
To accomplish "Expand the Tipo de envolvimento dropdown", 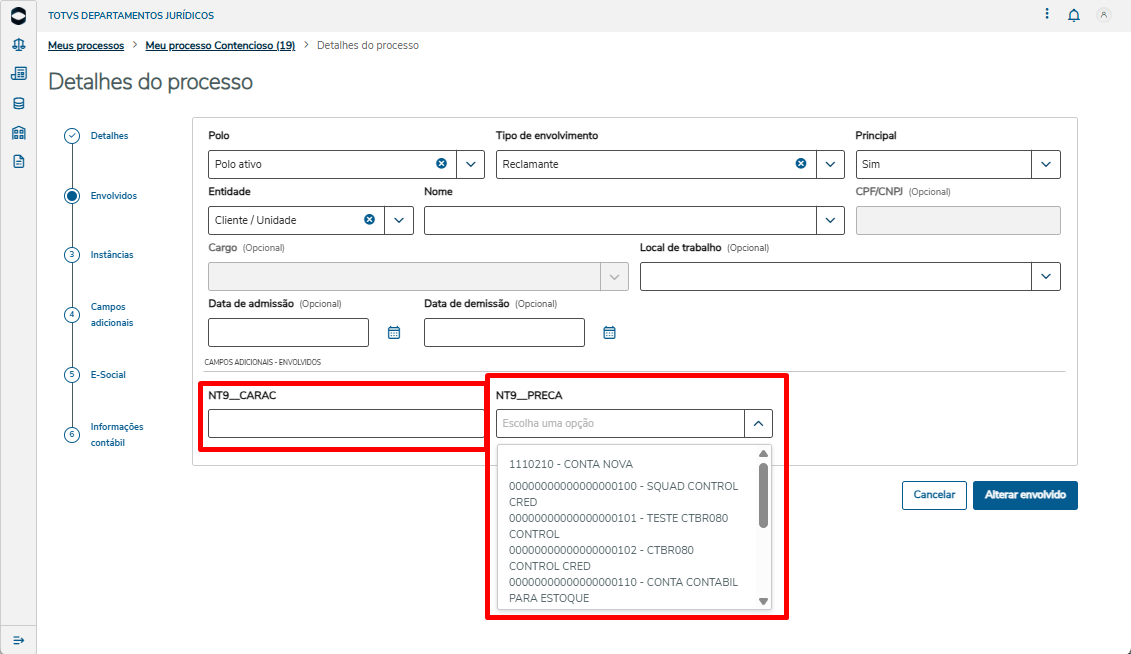I will click(x=830, y=164).
